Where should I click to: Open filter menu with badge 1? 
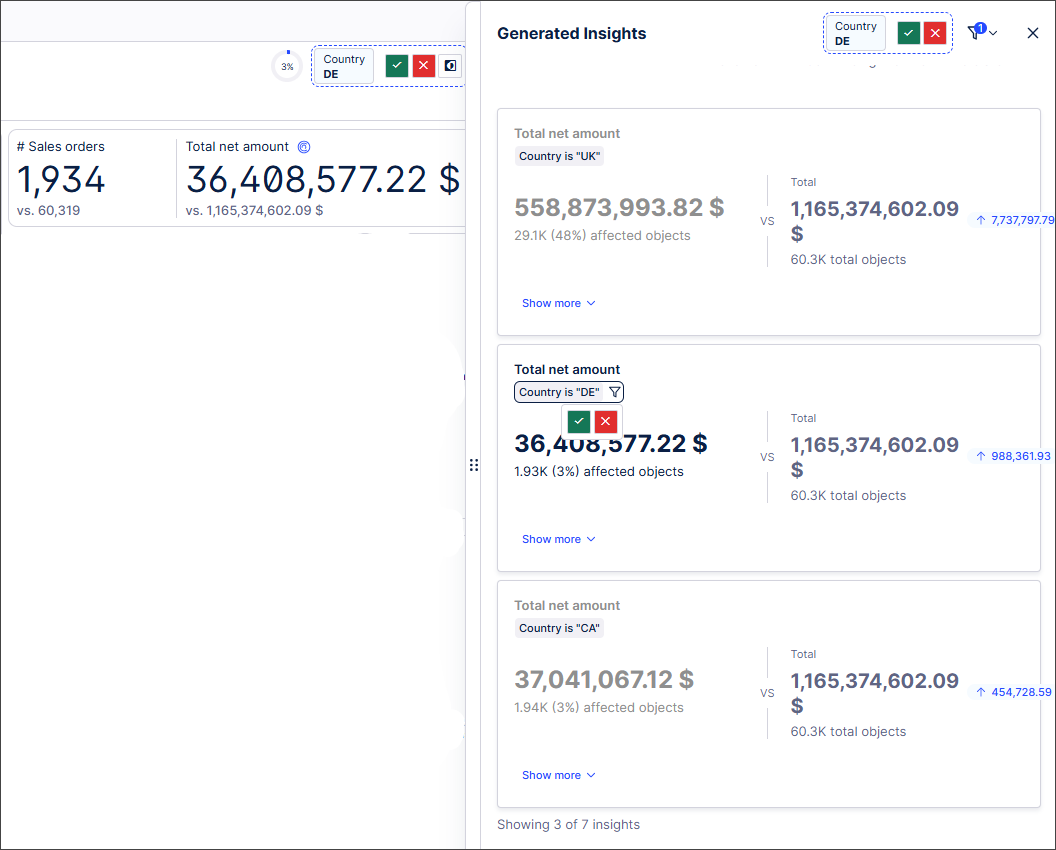(x=982, y=32)
